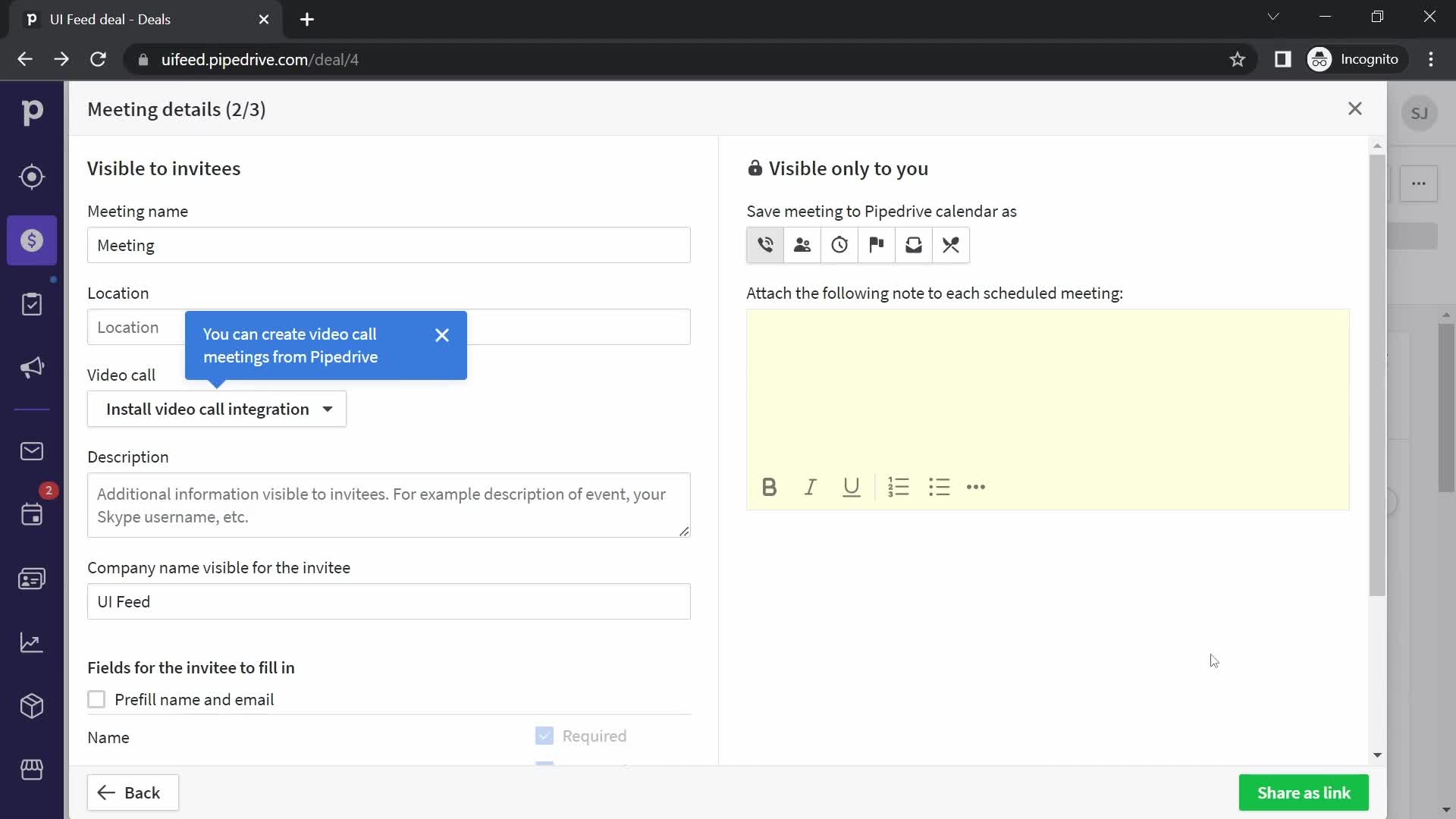This screenshot has width=1456, height=819.
Task: Select the flag activity icon
Action: coord(877,244)
